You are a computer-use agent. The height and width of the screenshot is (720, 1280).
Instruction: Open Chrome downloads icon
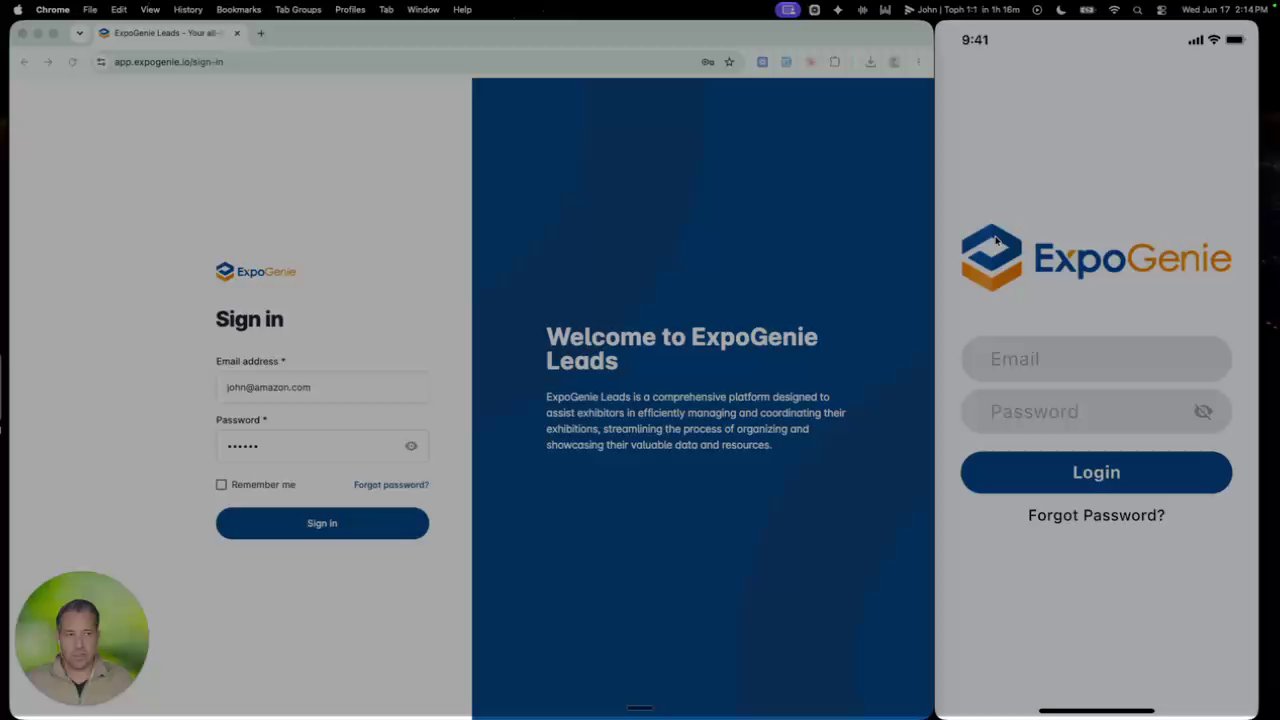click(x=871, y=62)
